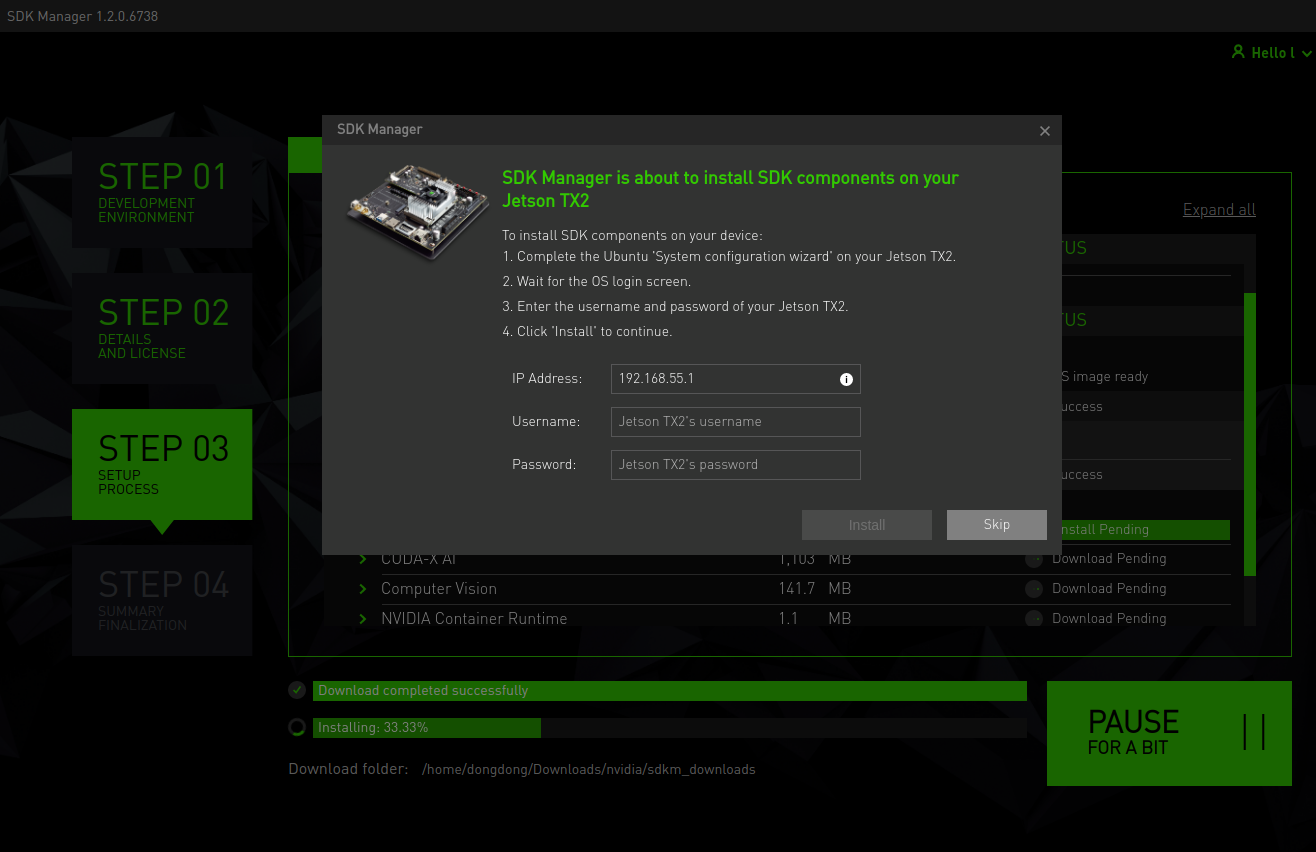1316x852 pixels.
Task: Click the 'Click Install to continue' instruction
Action: coord(587,332)
